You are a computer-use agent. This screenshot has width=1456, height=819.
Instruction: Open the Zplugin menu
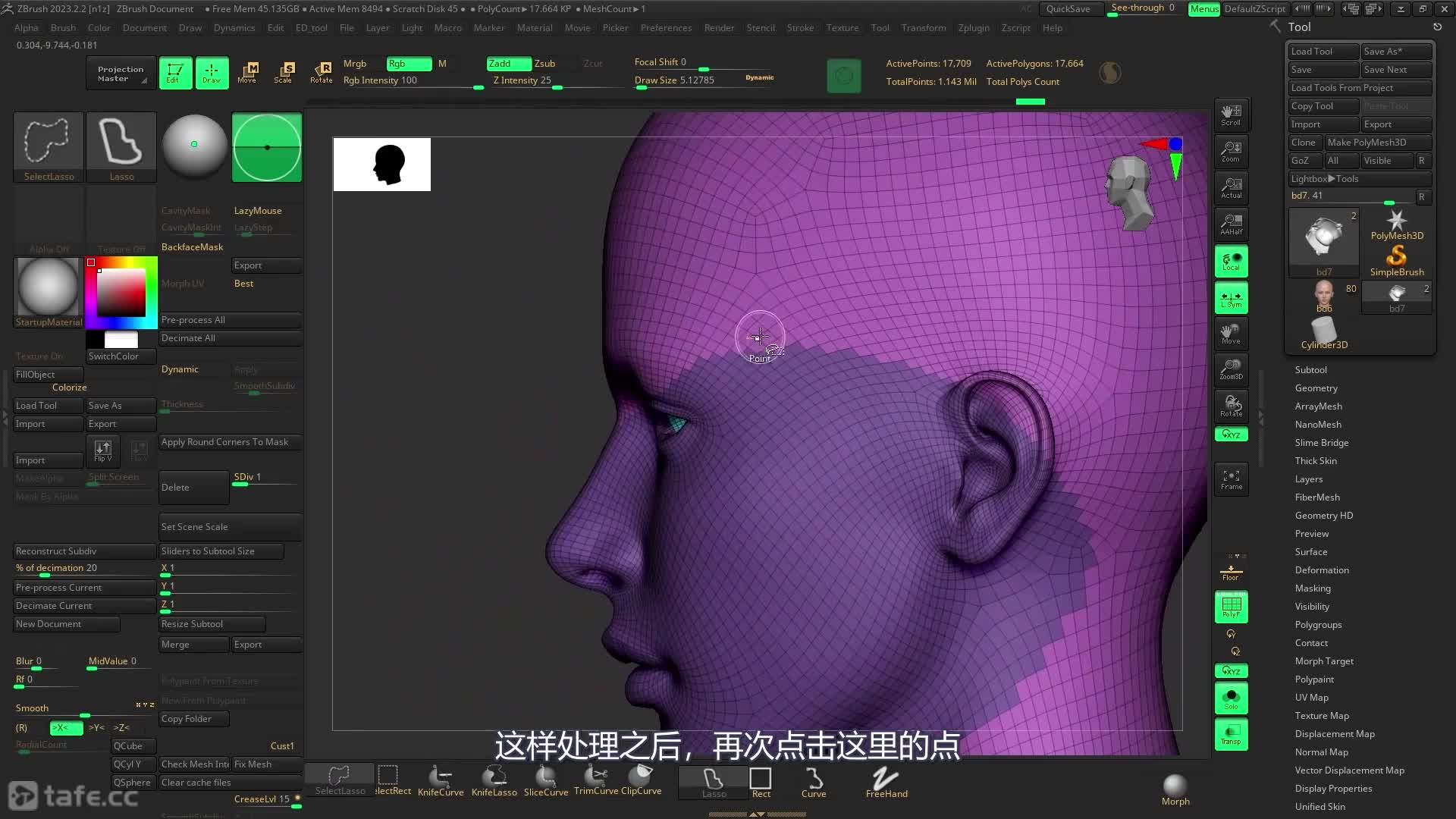(973, 28)
